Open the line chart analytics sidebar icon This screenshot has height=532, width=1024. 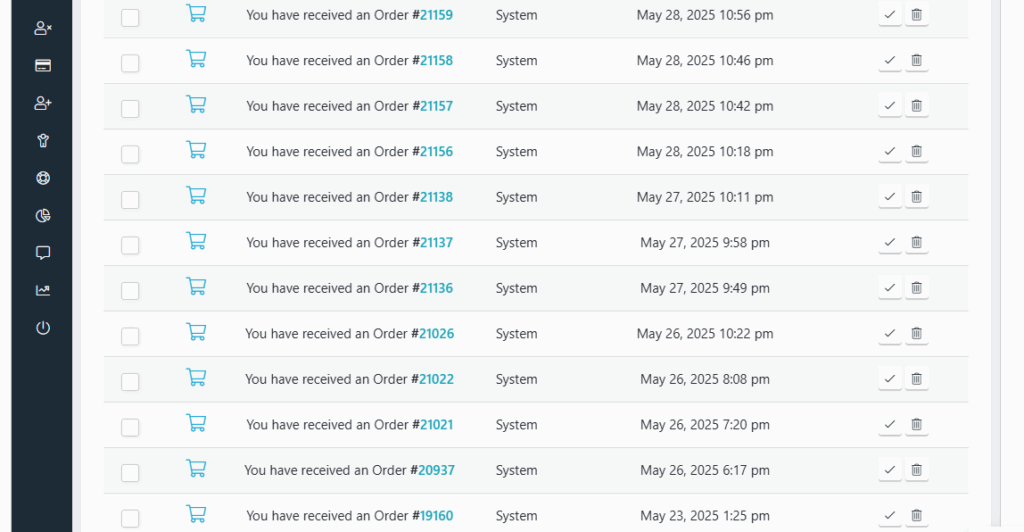pos(42,291)
